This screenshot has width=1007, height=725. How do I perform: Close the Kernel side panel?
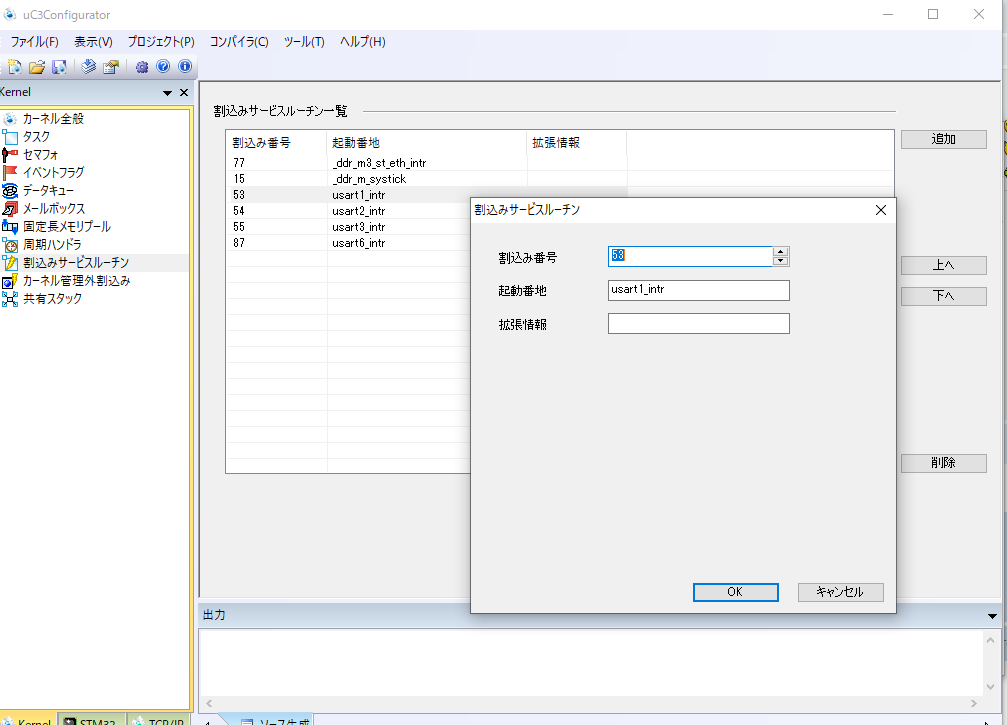[184, 92]
